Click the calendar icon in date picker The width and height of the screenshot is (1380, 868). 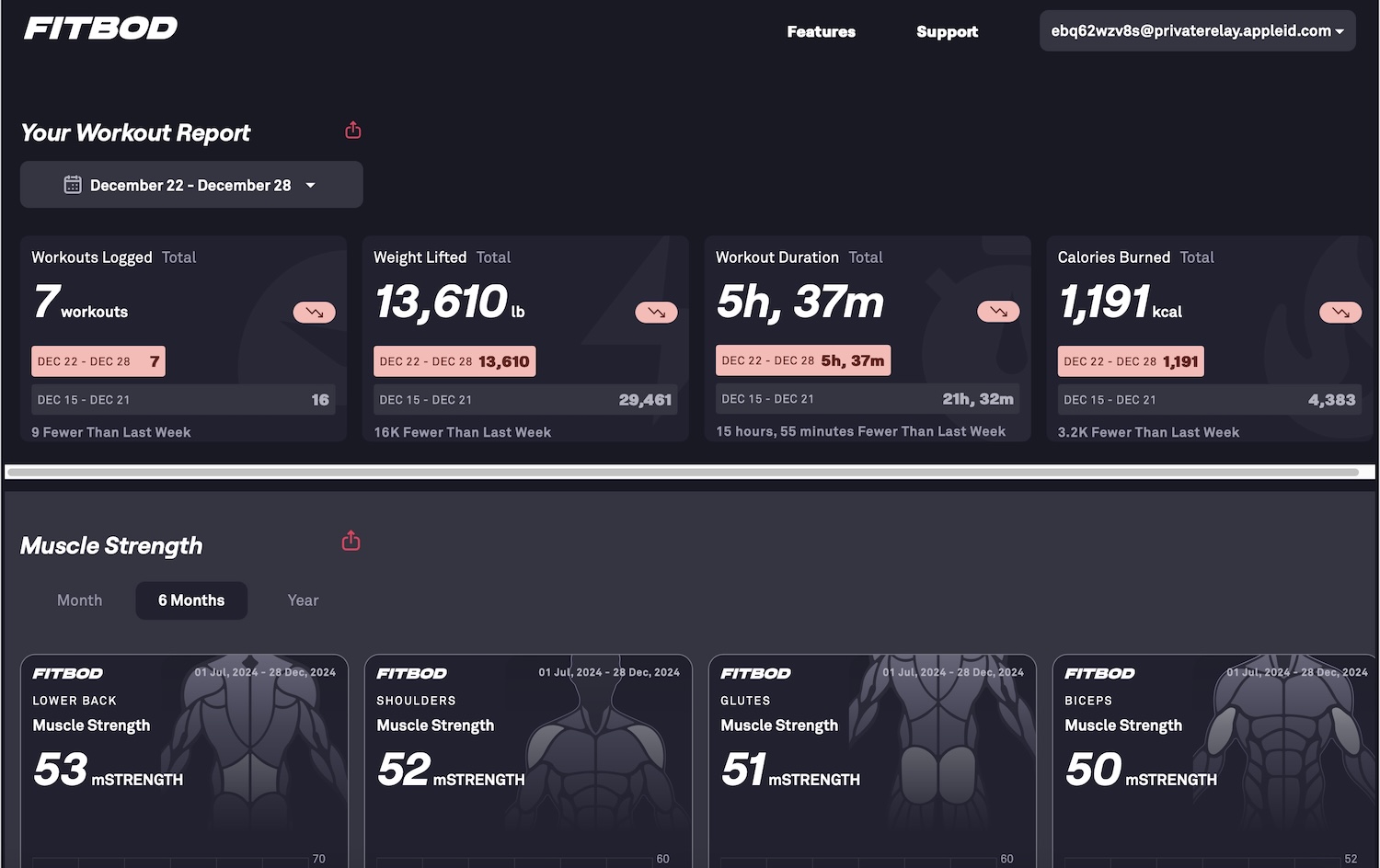click(x=73, y=185)
